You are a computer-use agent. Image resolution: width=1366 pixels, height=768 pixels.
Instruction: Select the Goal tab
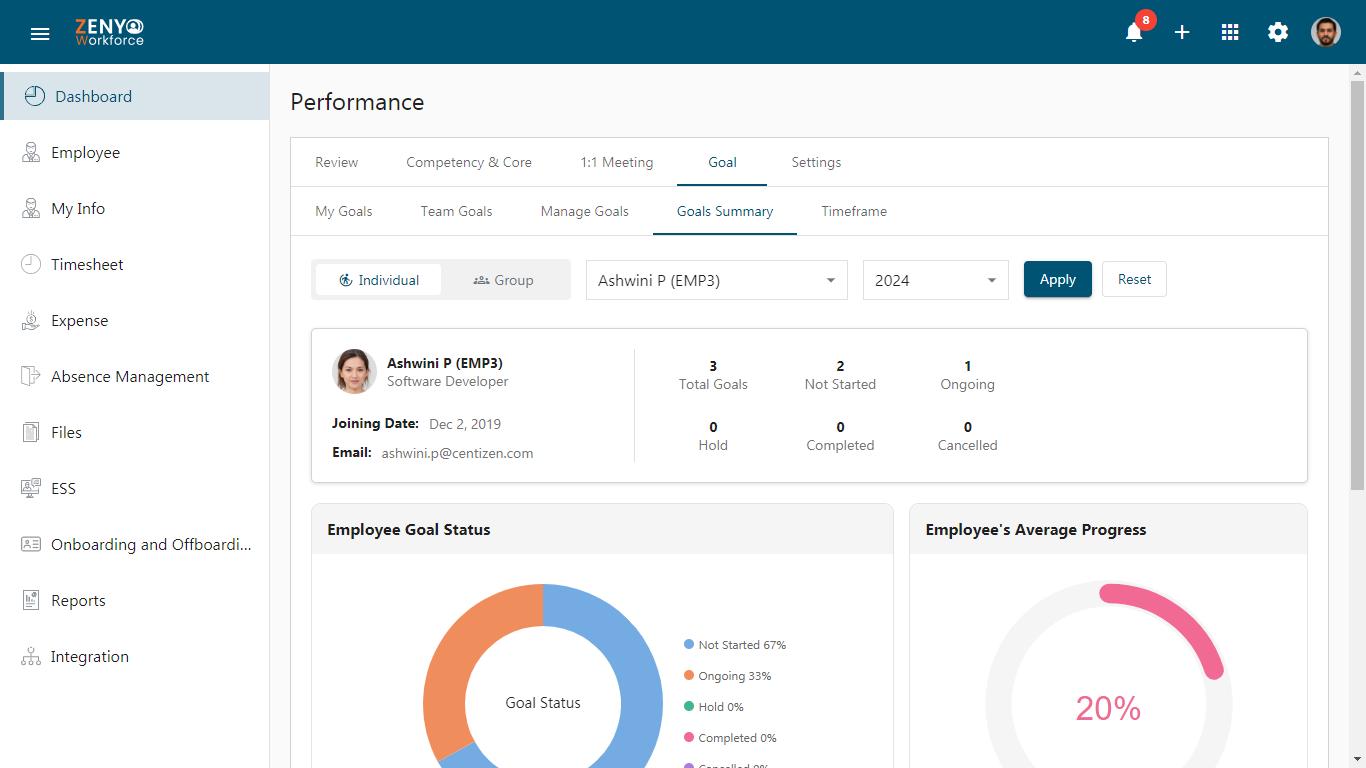722,162
